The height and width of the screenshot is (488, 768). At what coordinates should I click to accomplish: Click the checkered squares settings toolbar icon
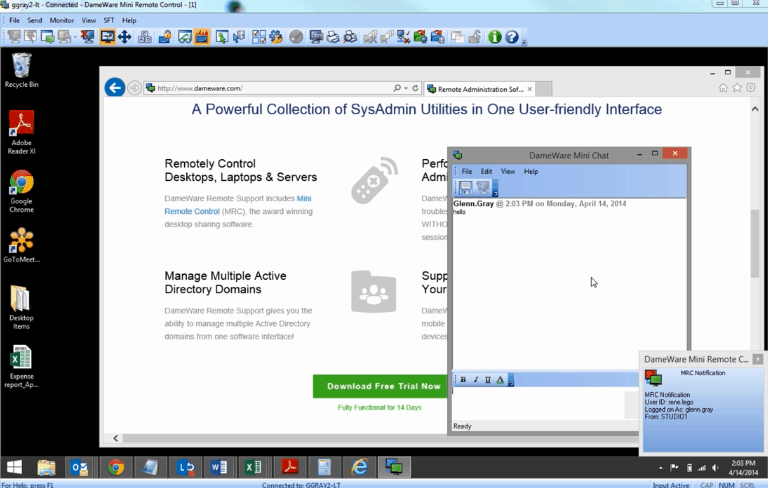click(x=259, y=37)
